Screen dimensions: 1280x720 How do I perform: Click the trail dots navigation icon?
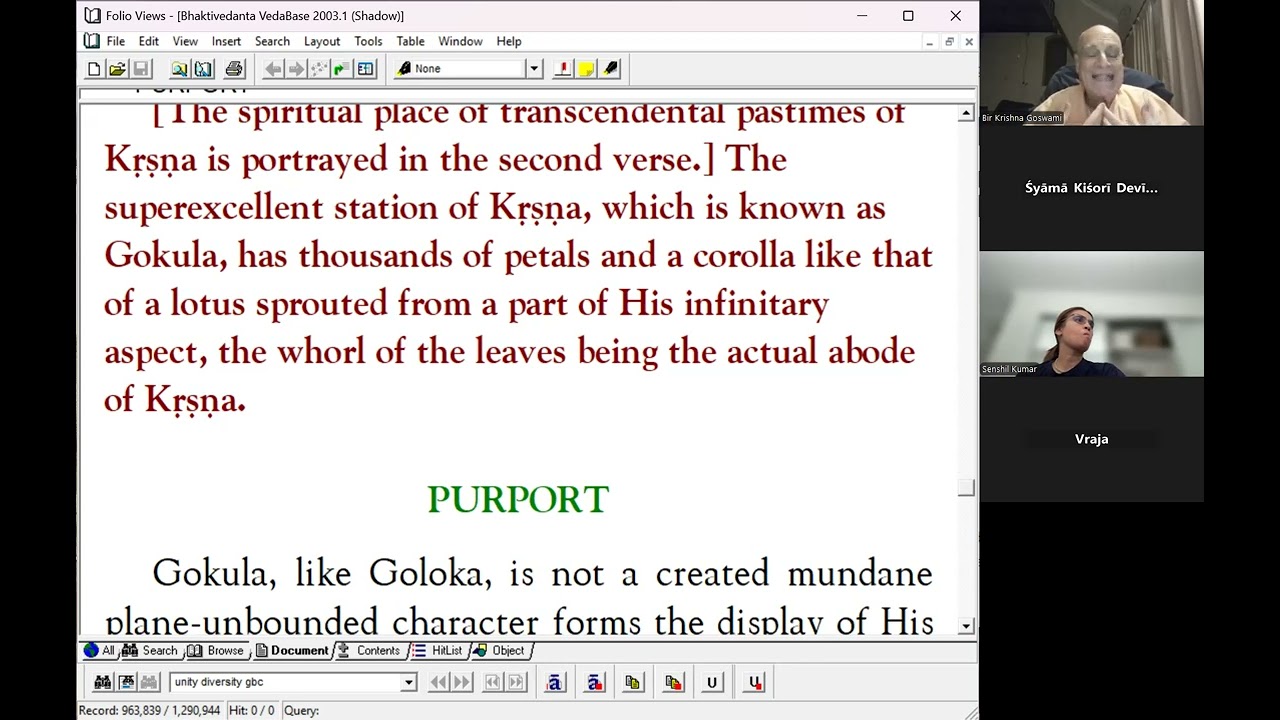(x=319, y=69)
